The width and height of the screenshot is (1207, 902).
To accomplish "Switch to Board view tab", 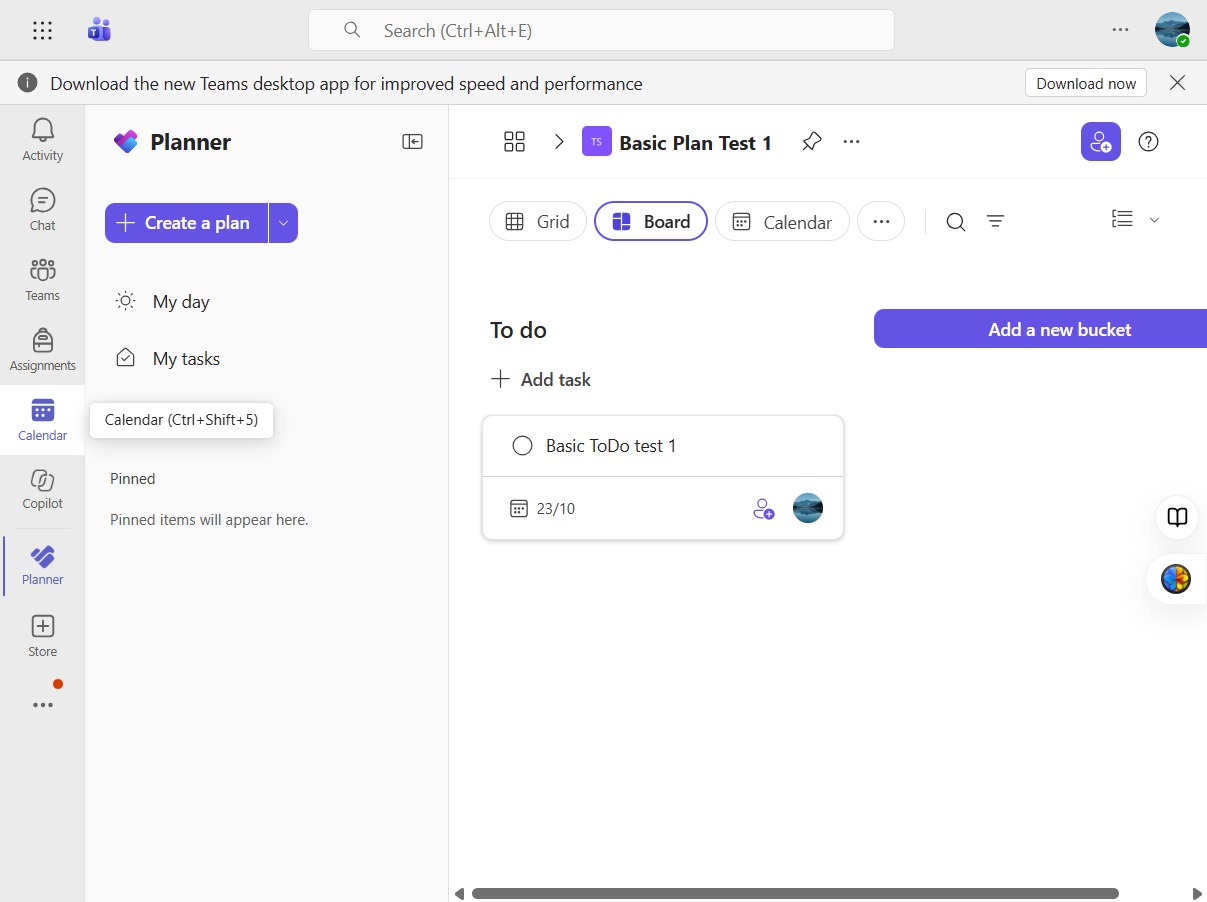I will click(651, 222).
